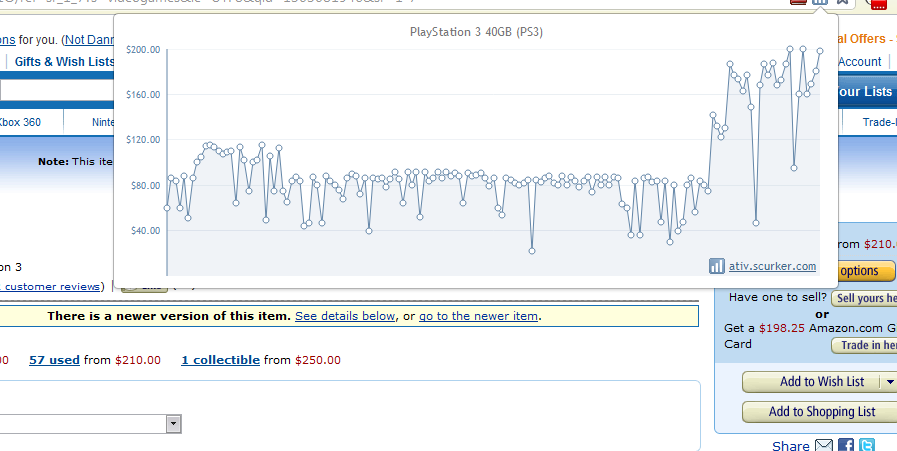Screen dimensions: 897x451
Task: Open the Account link in header
Action: [859, 62]
